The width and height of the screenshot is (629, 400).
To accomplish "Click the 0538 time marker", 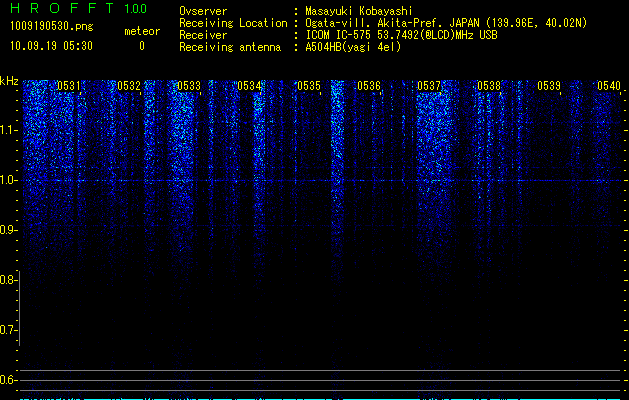I will pos(489,86).
